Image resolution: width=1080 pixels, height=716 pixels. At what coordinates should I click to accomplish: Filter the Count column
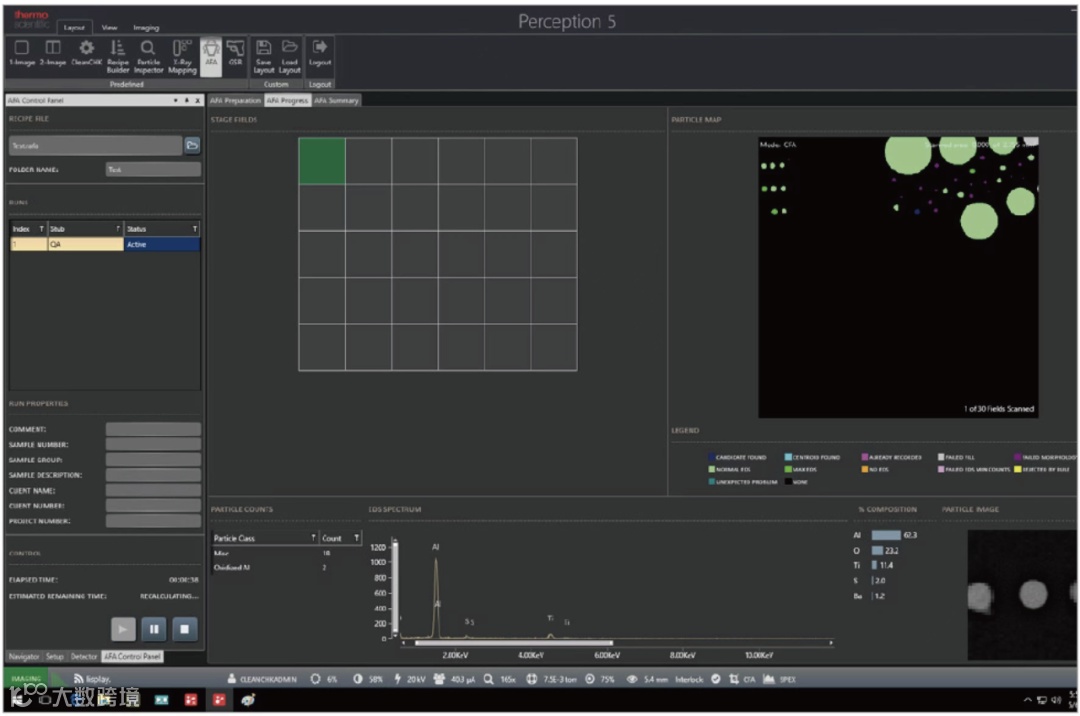point(356,538)
